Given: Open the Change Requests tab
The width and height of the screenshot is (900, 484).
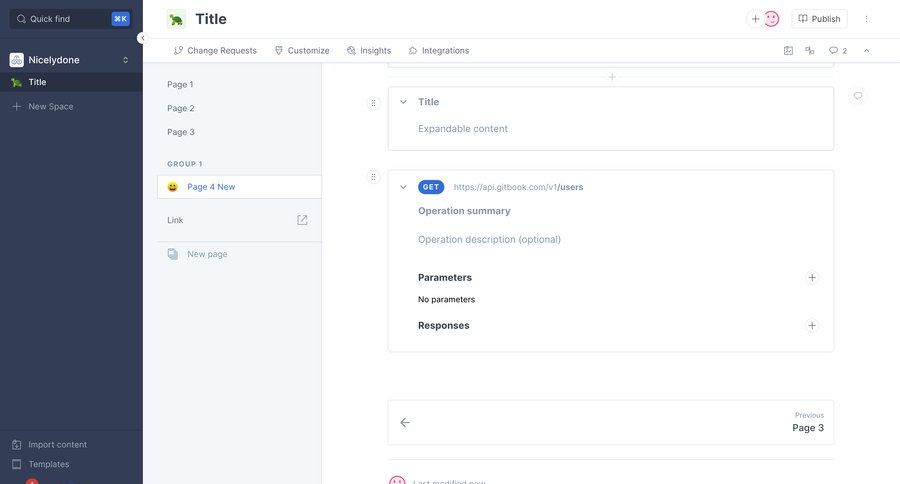Looking at the screenshot, I should coord(215,50).
